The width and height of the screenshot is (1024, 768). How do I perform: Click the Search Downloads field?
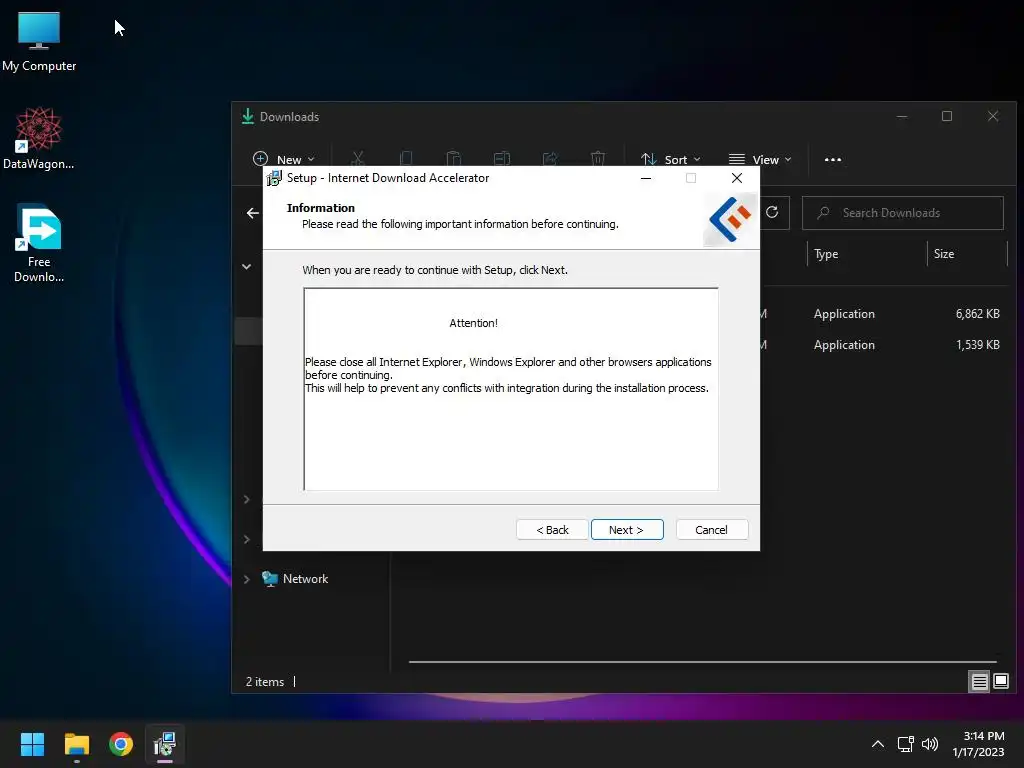coord(903,213)
